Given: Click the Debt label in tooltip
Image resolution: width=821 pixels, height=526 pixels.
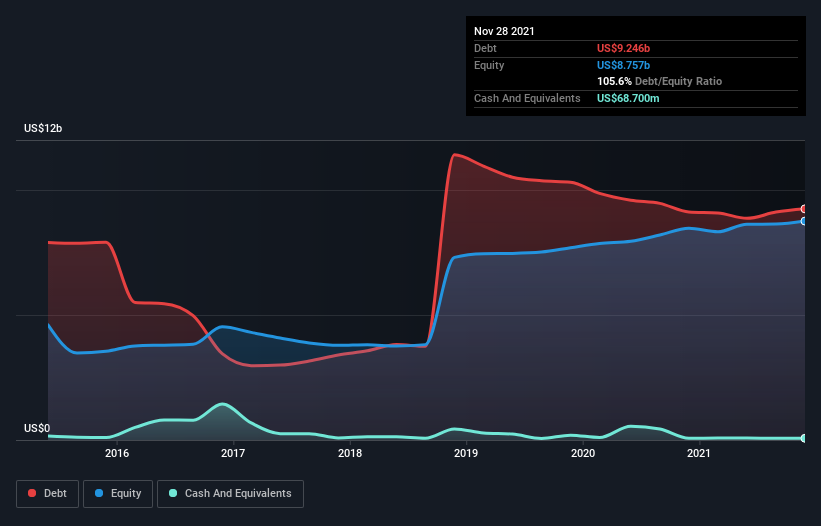Looking at the screenshot, I should [x=485, y=48].
